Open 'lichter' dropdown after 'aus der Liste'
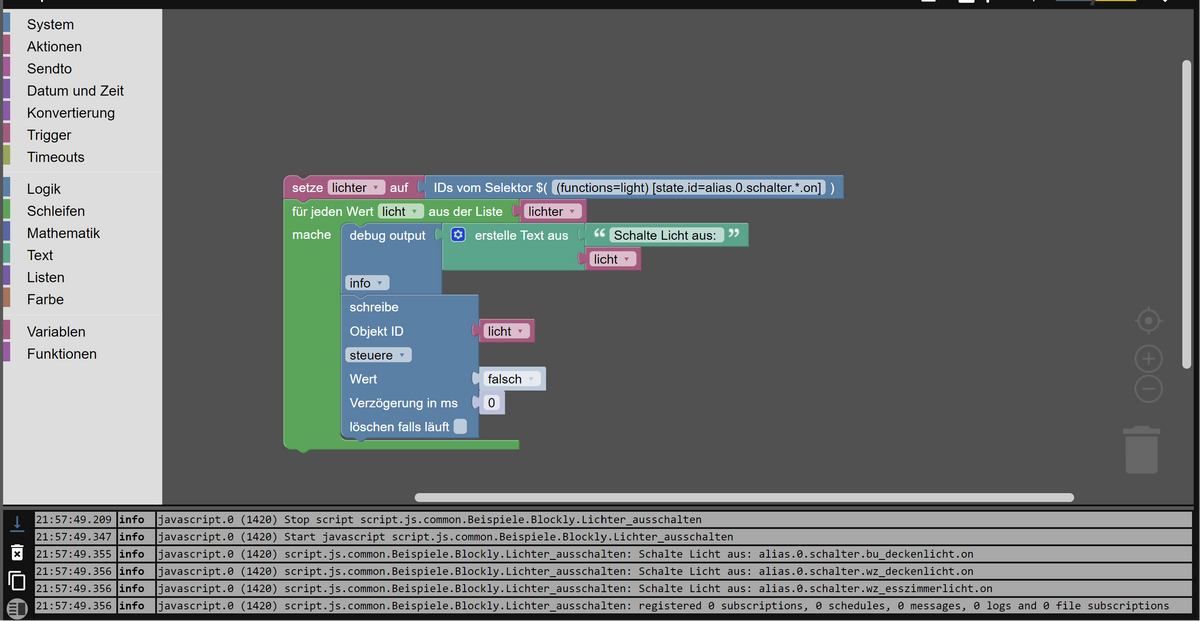This screenshot has width=1200, height=621. click(x=553, y=211)
